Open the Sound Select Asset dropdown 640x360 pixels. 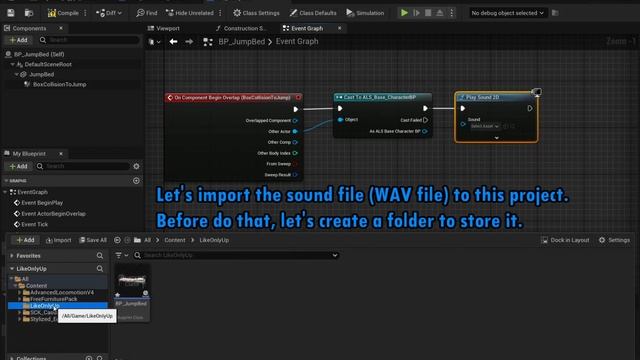(x=484, y=127)
